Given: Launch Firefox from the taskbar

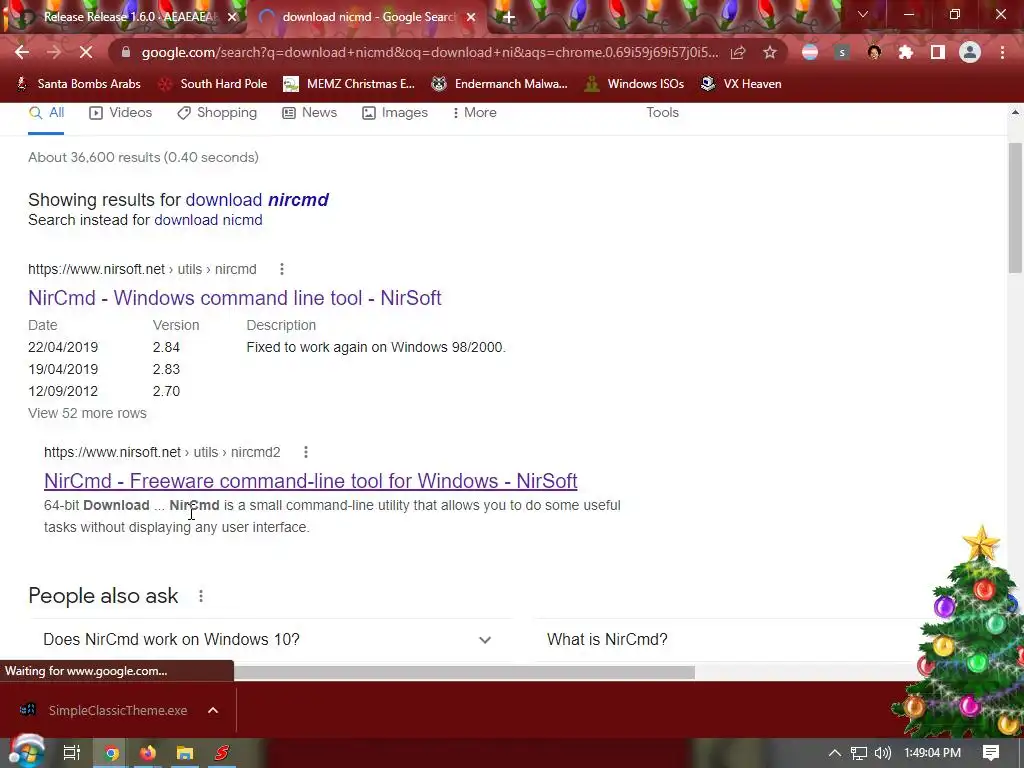Looking at the screenshot, I should [x=148, y=753].
